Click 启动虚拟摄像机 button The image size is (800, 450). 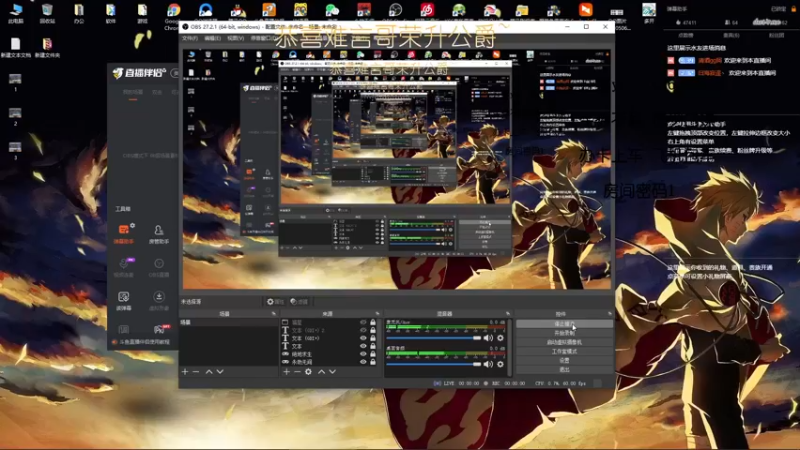pos(564,342)
